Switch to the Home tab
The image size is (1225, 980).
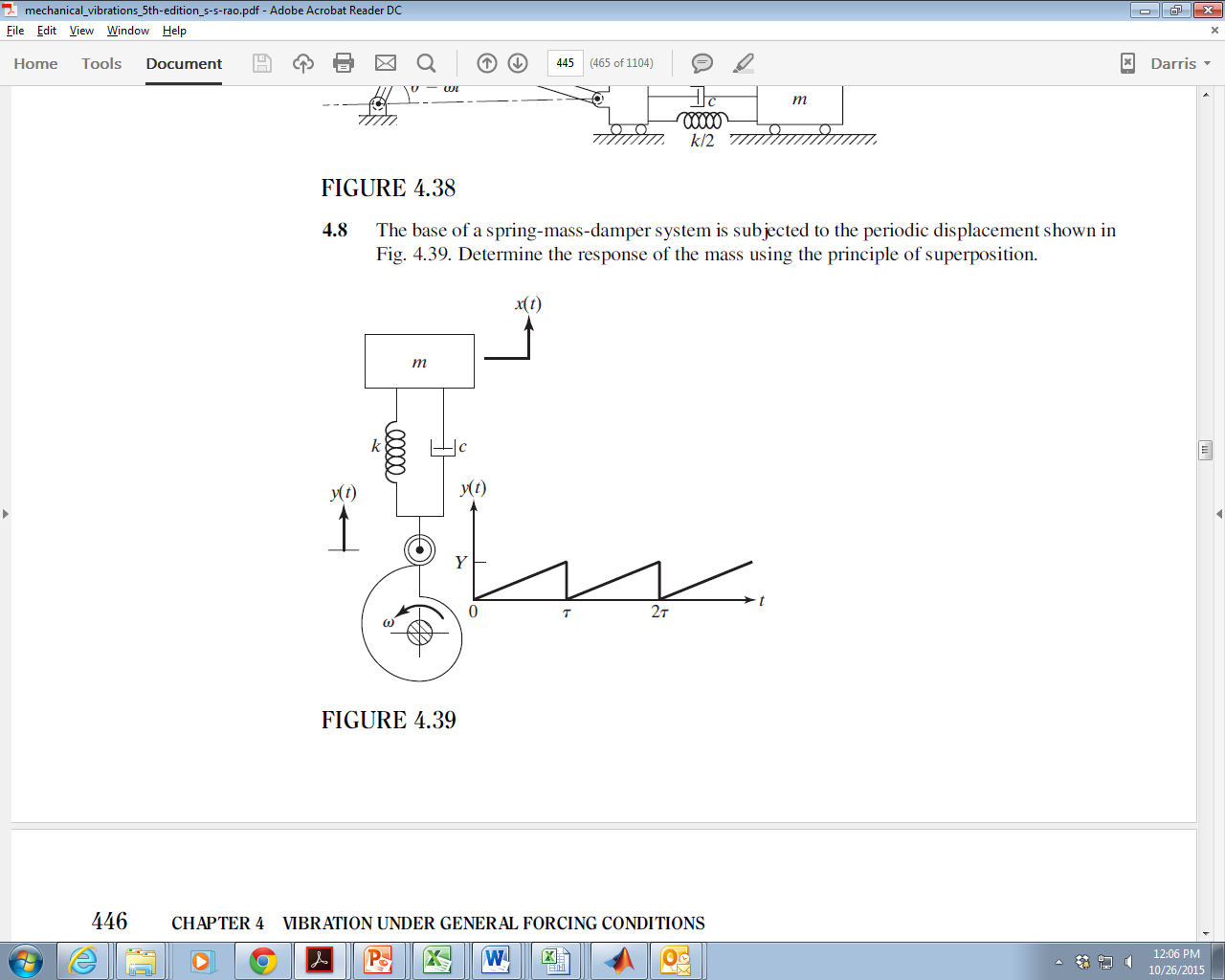[35, 64]
